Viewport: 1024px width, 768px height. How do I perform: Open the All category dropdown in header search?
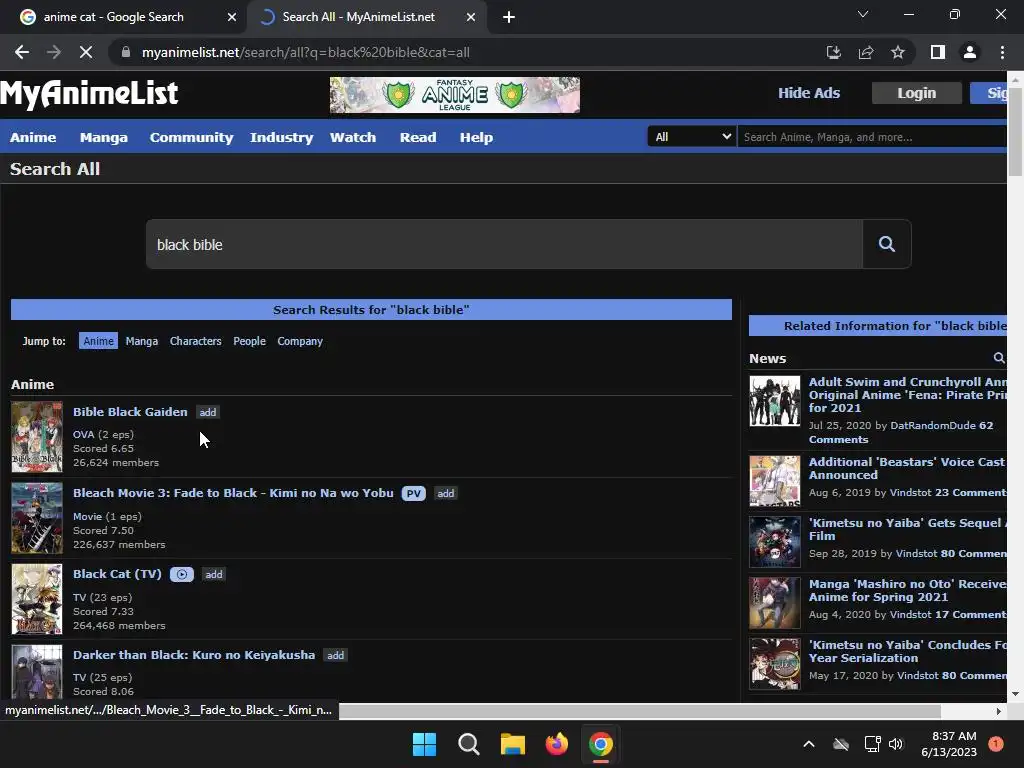click(692, 136)
